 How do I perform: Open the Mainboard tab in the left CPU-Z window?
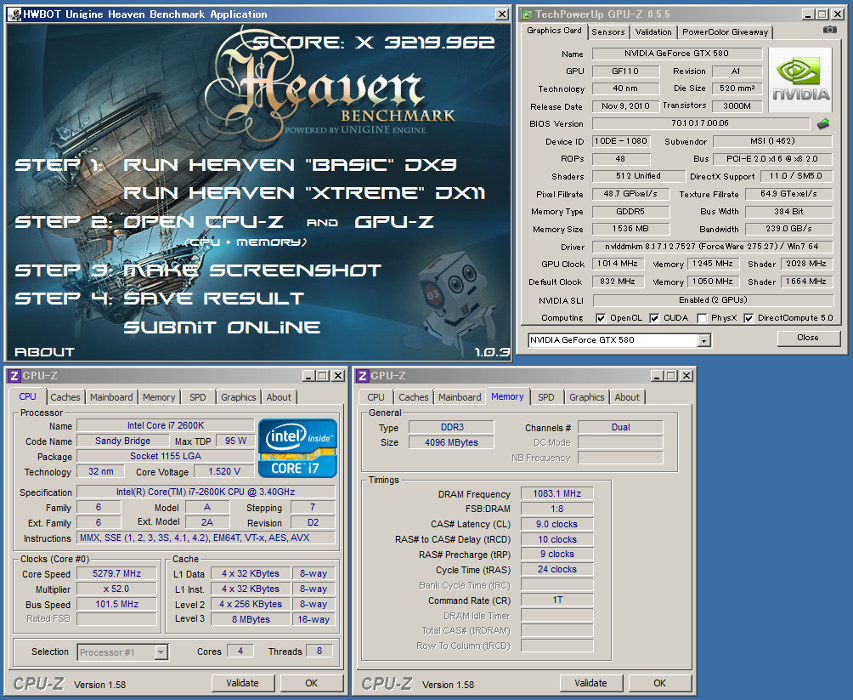(112, 397)
